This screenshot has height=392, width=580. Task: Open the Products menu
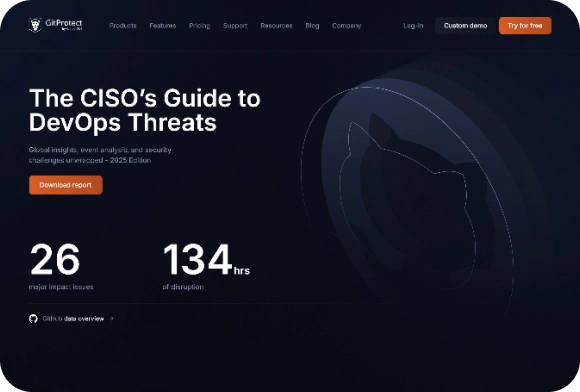point(123,26)
